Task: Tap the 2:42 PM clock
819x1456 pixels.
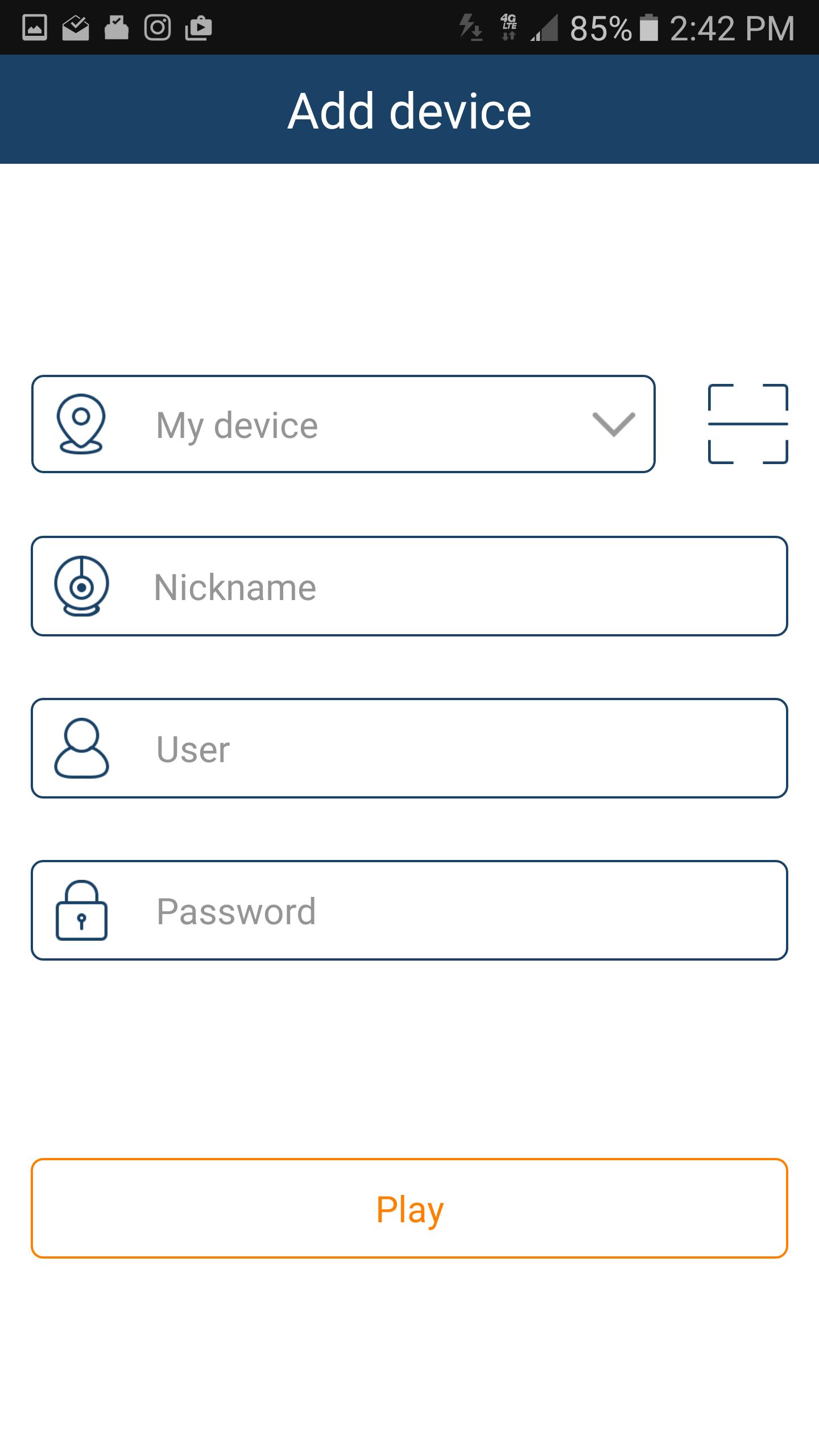Action: (x=732, y=28)
